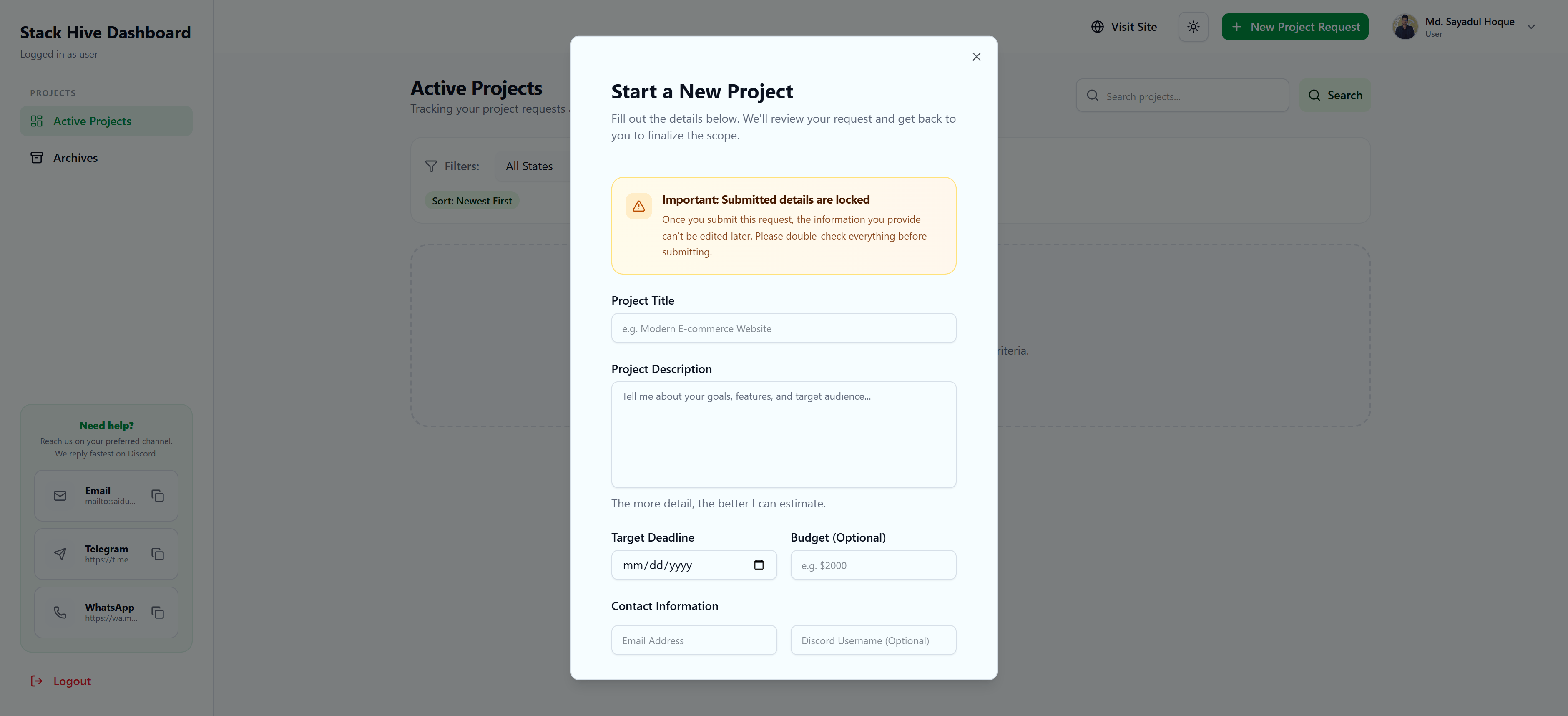The height and width of the screenshot is (716, 1568).
Task: Click the globe icon beside Visit Site
Action: click(x=1098, y=27)
